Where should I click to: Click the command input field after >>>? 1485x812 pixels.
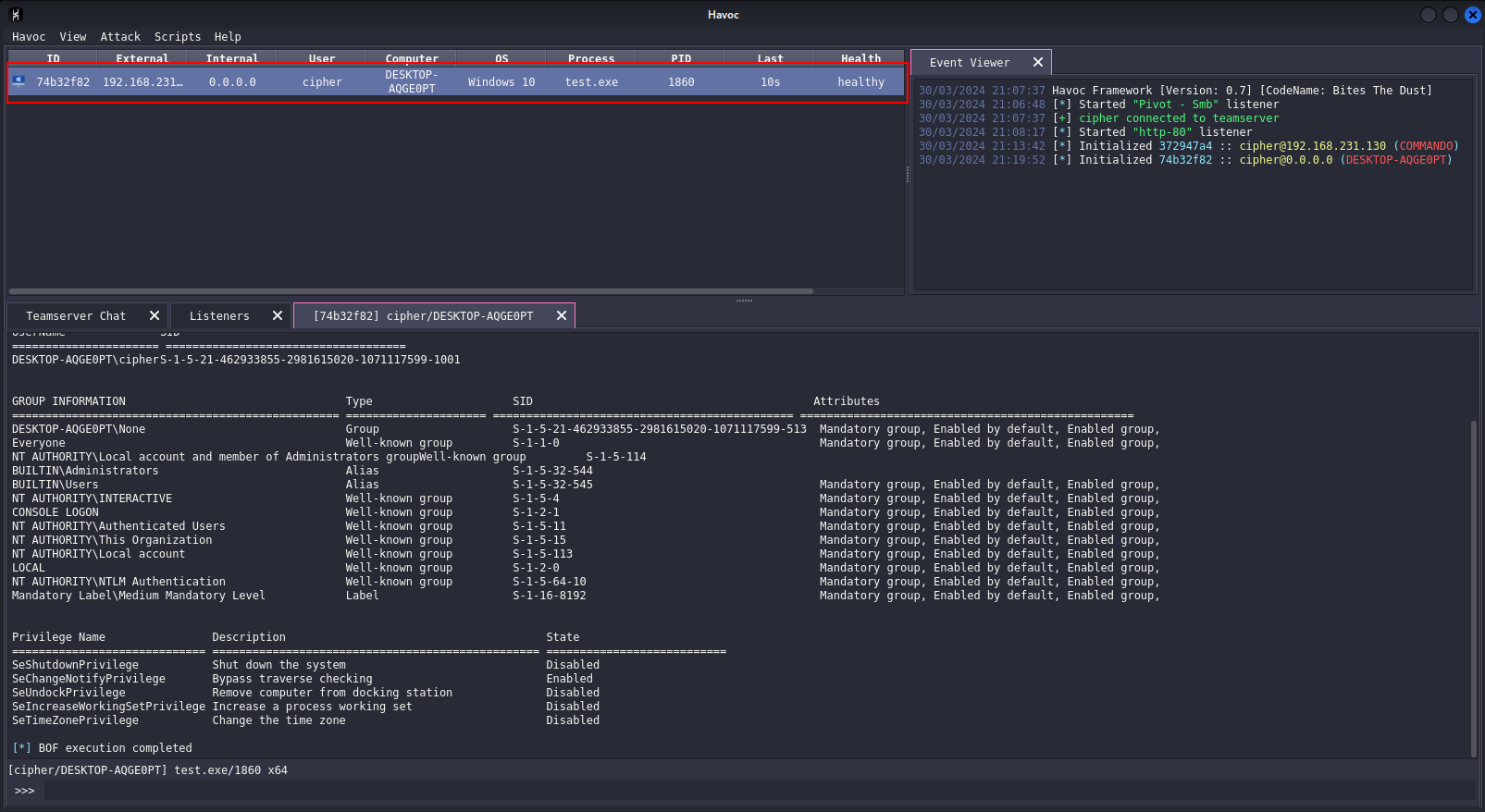[759, 791]
